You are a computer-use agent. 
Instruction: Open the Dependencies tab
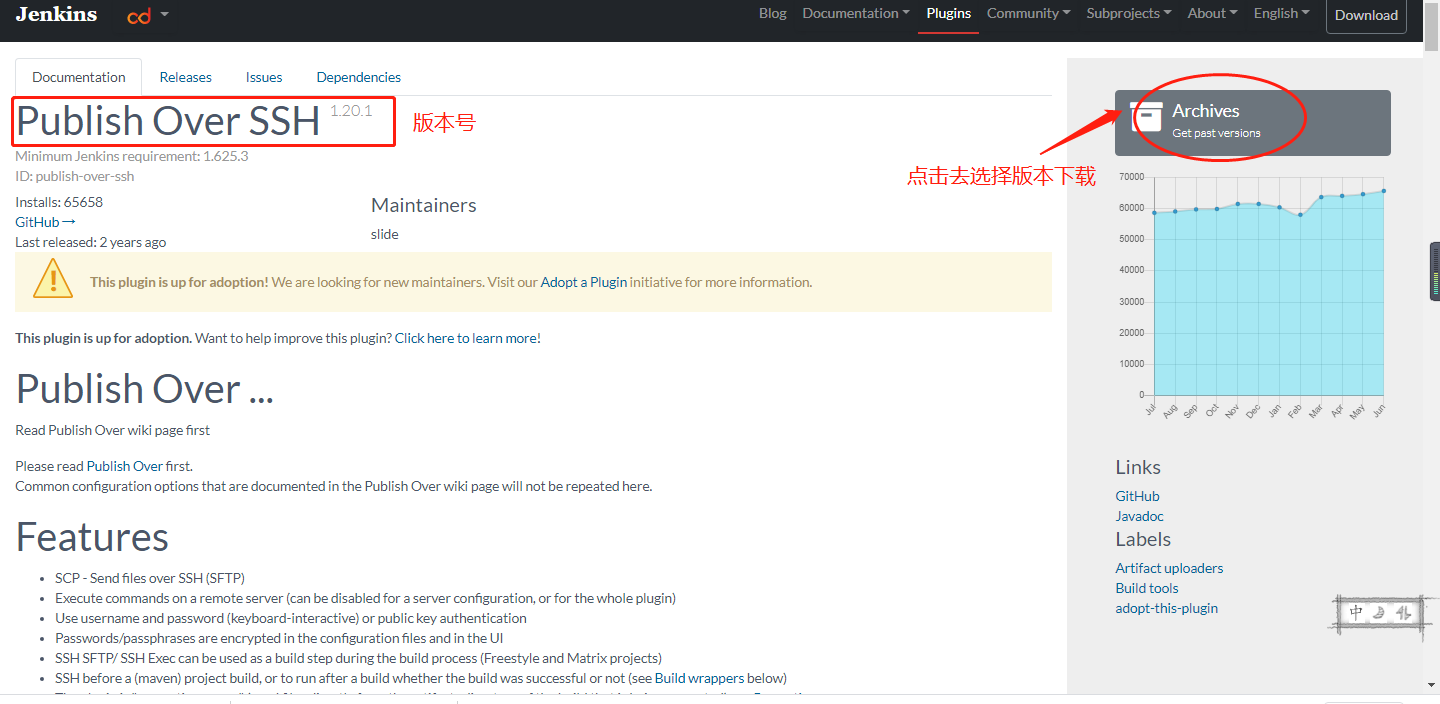tap(358, 77)
